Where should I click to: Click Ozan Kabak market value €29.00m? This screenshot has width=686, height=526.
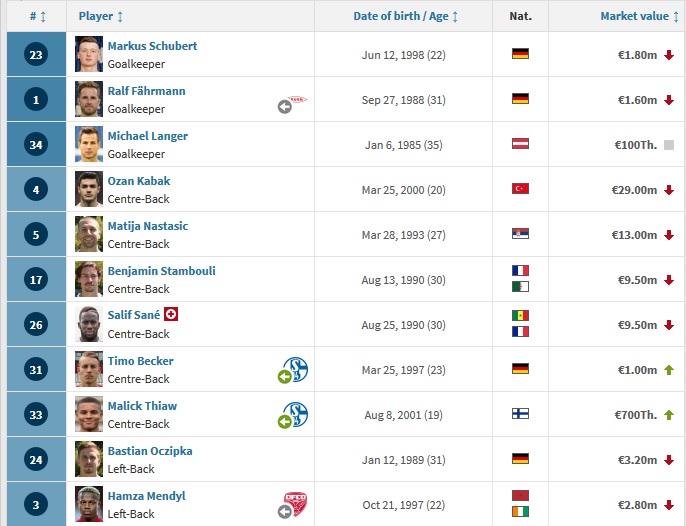(637, 189)
